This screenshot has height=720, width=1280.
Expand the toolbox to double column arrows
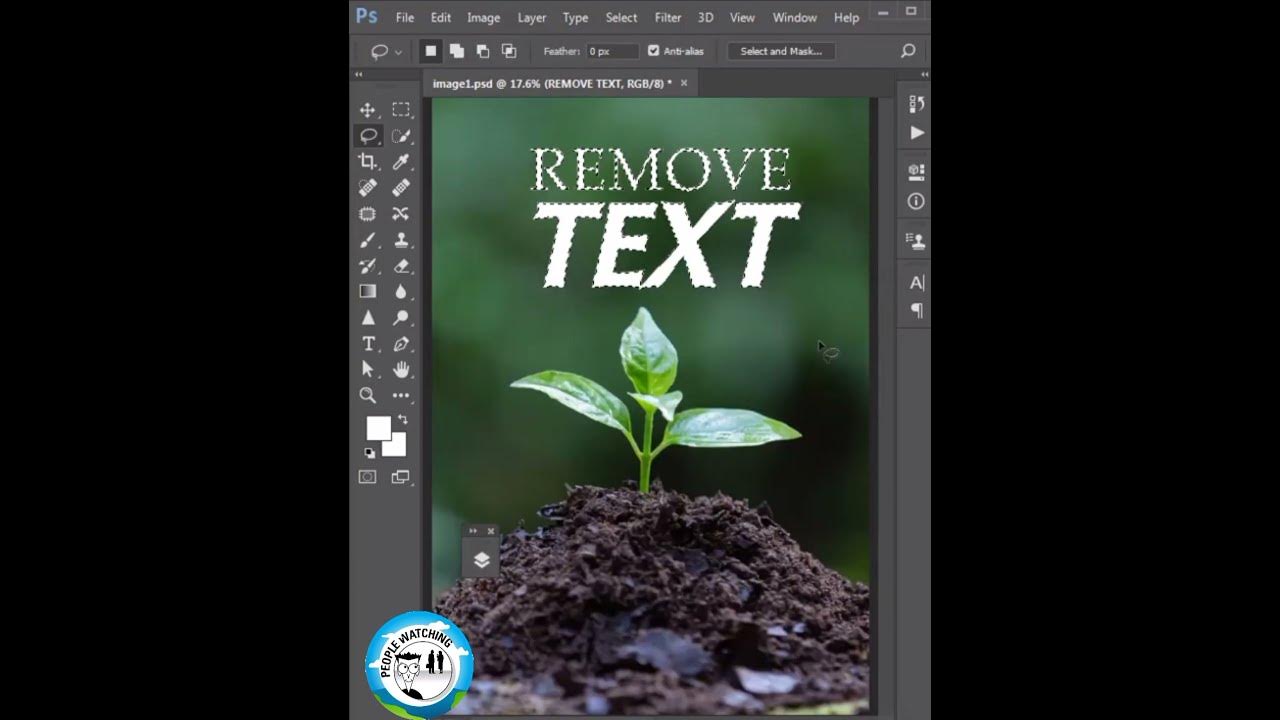(358, 74)
